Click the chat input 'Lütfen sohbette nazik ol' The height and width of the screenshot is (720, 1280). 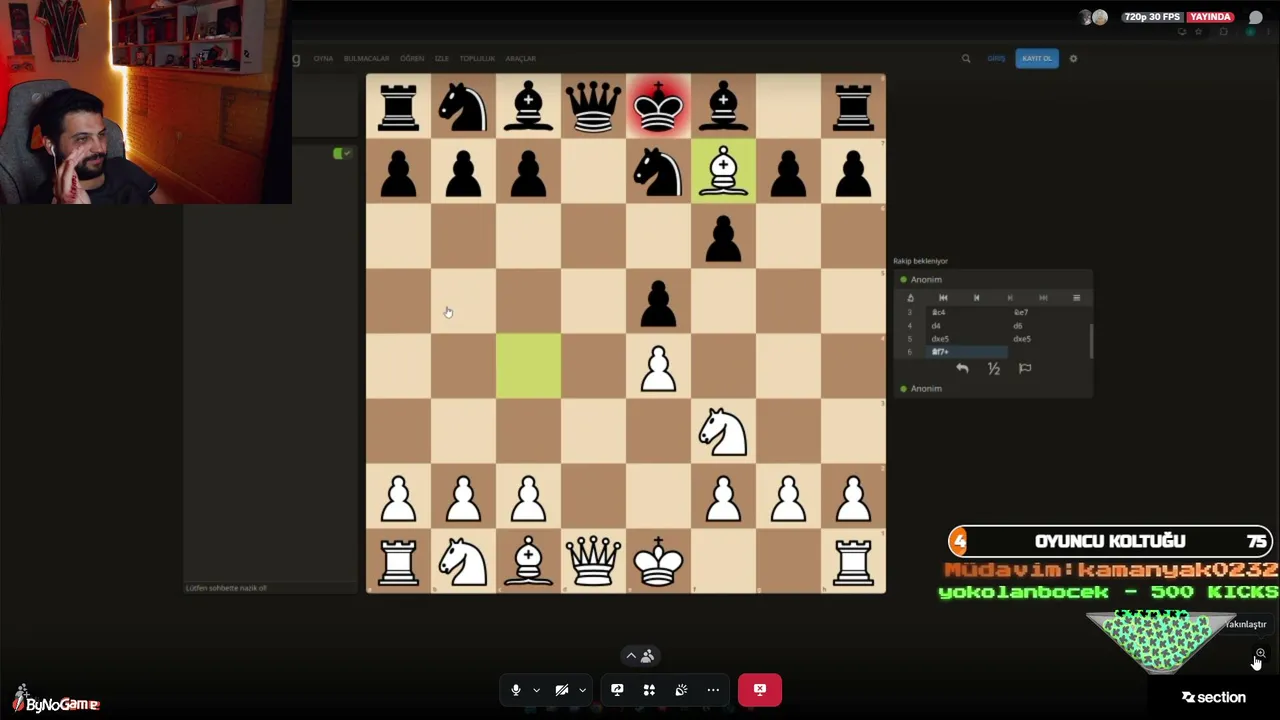[x=270, y=588]
